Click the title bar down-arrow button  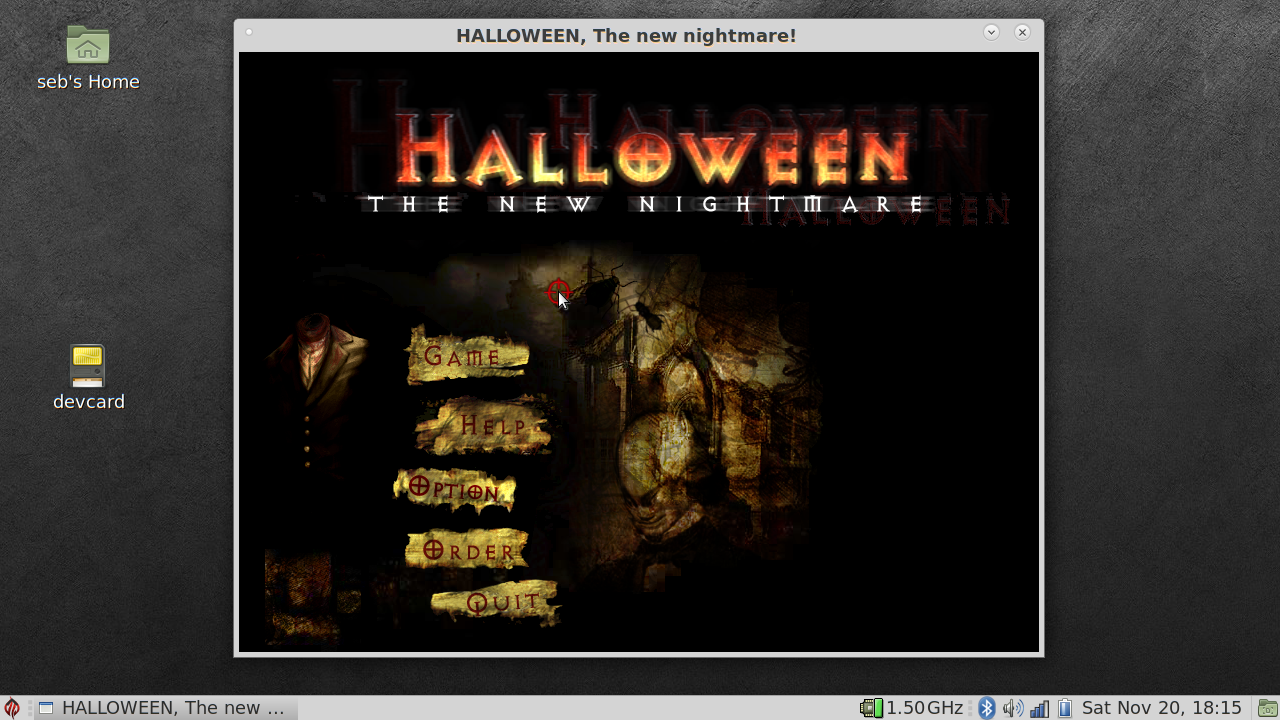[991, 32]
